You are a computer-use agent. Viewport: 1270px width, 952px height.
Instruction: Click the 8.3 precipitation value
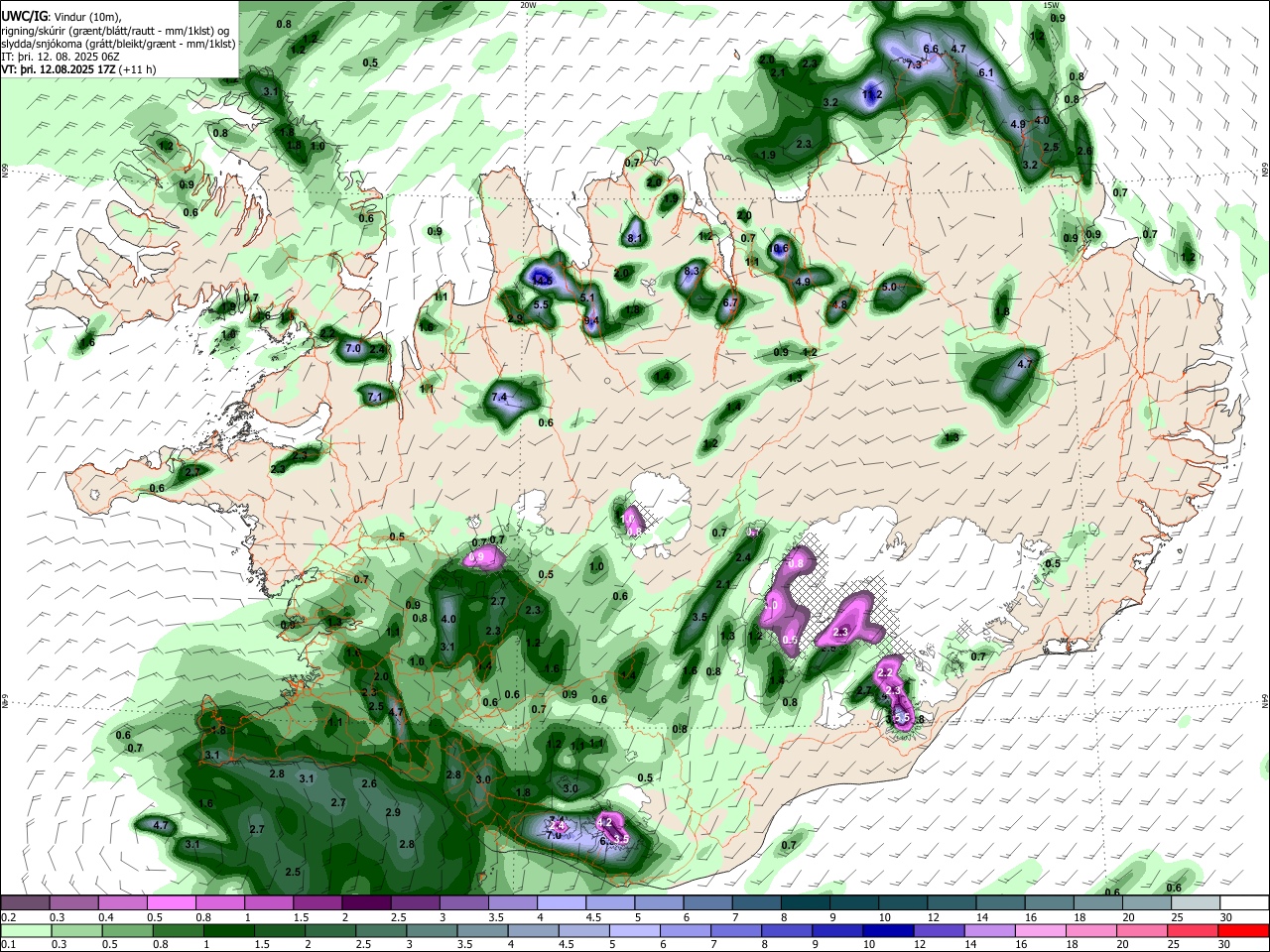coord(693,271)
